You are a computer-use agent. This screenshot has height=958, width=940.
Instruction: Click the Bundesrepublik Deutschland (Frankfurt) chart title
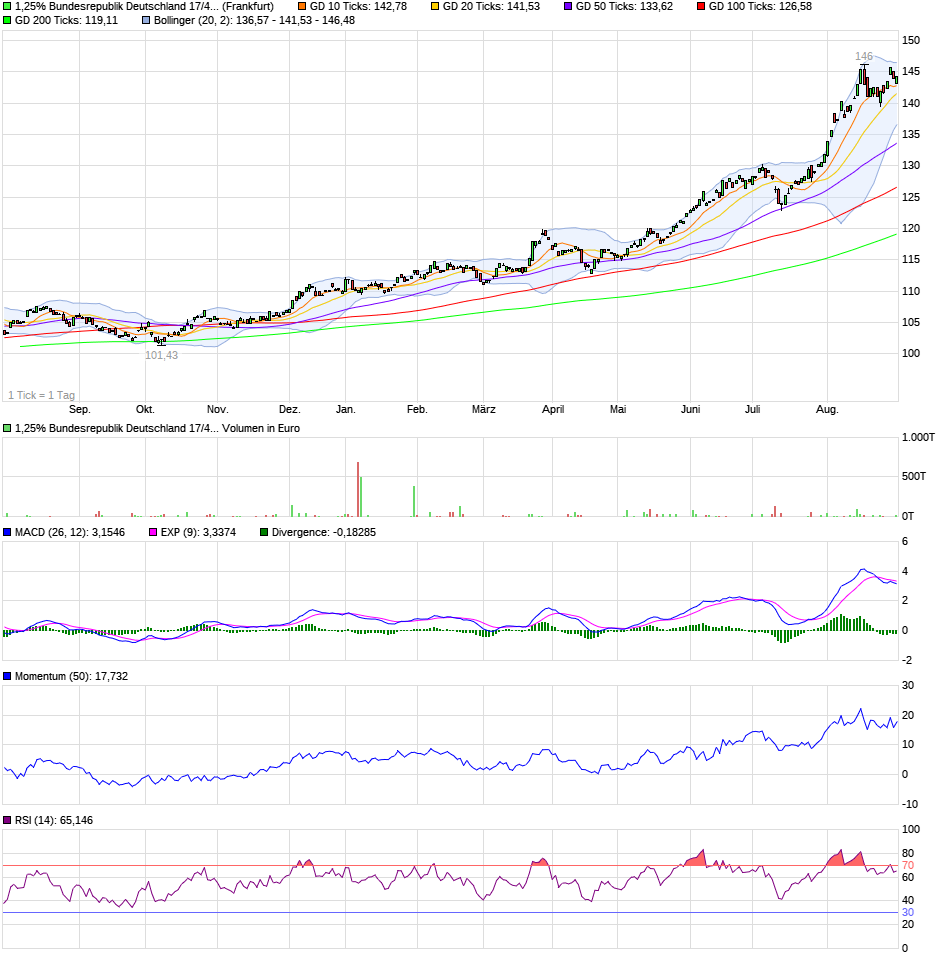[x=144, y=7]
